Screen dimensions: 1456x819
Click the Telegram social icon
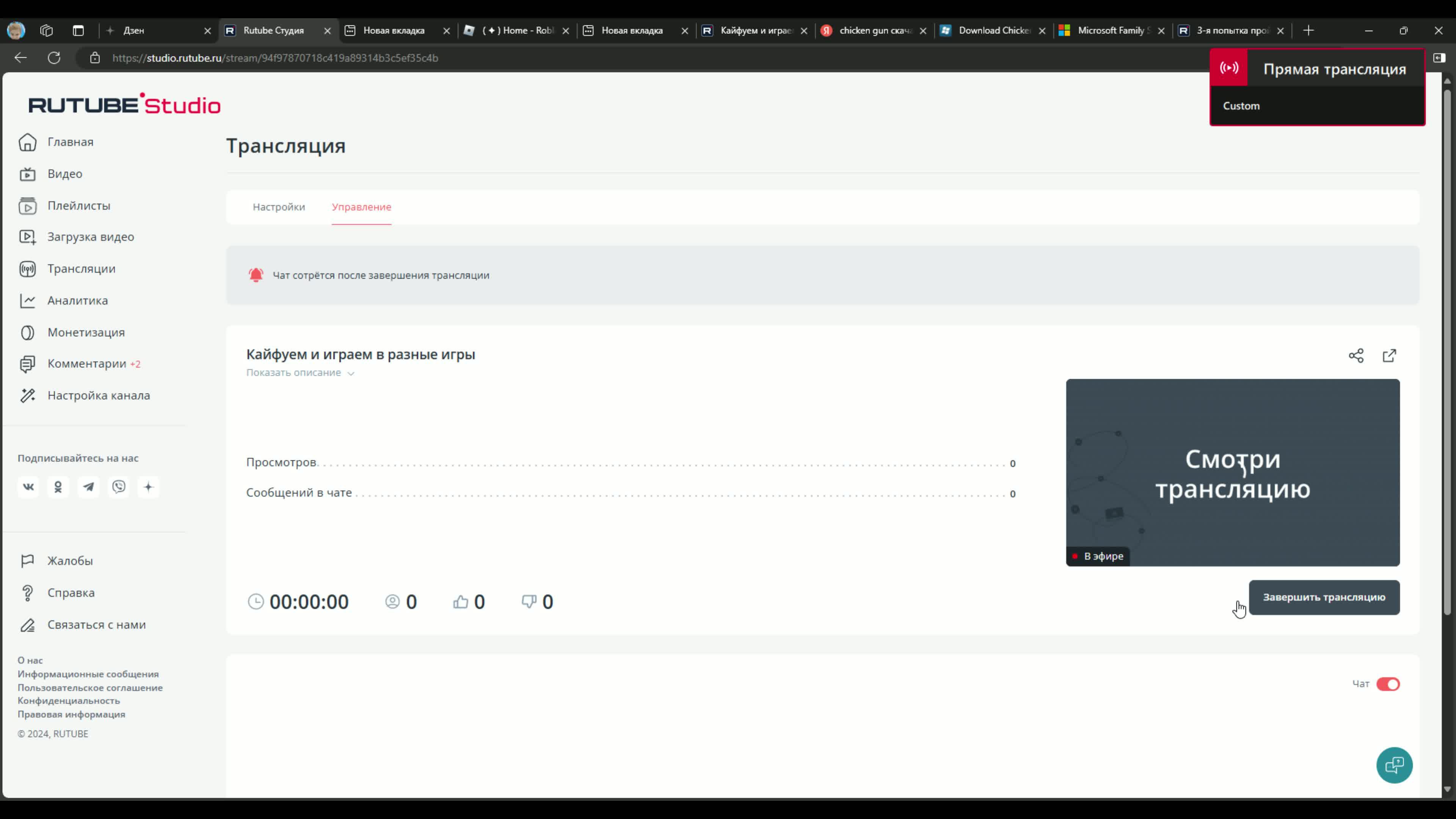tap(88, 486)
